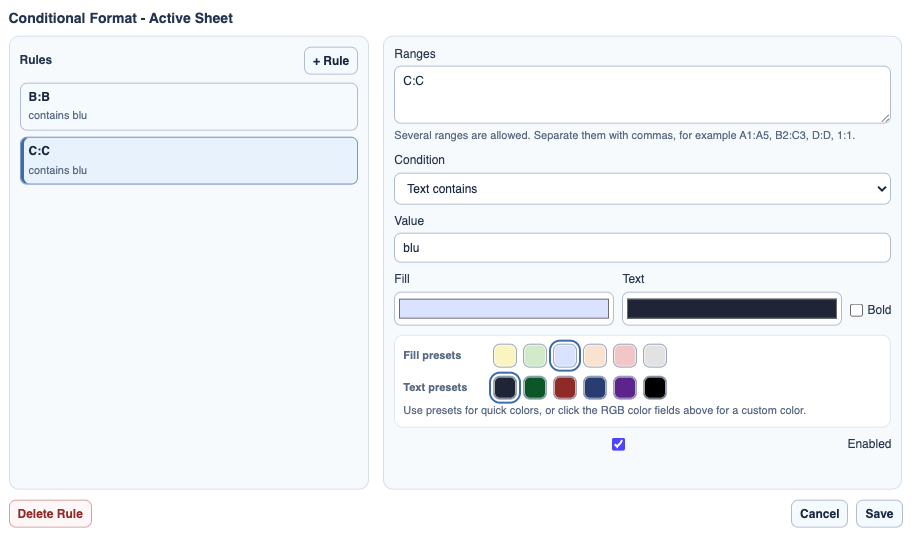Select the C:C contains blu rule

coord(188,161)
